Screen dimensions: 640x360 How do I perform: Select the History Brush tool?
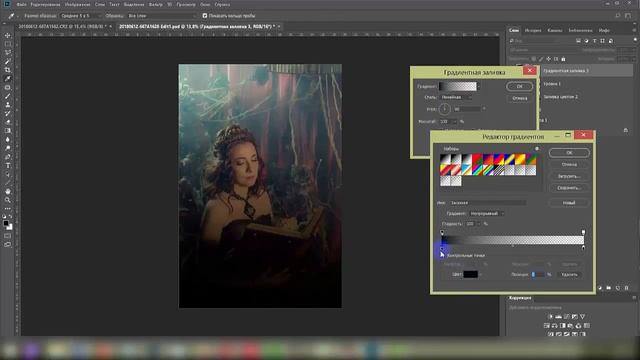[x=7, y=113]
